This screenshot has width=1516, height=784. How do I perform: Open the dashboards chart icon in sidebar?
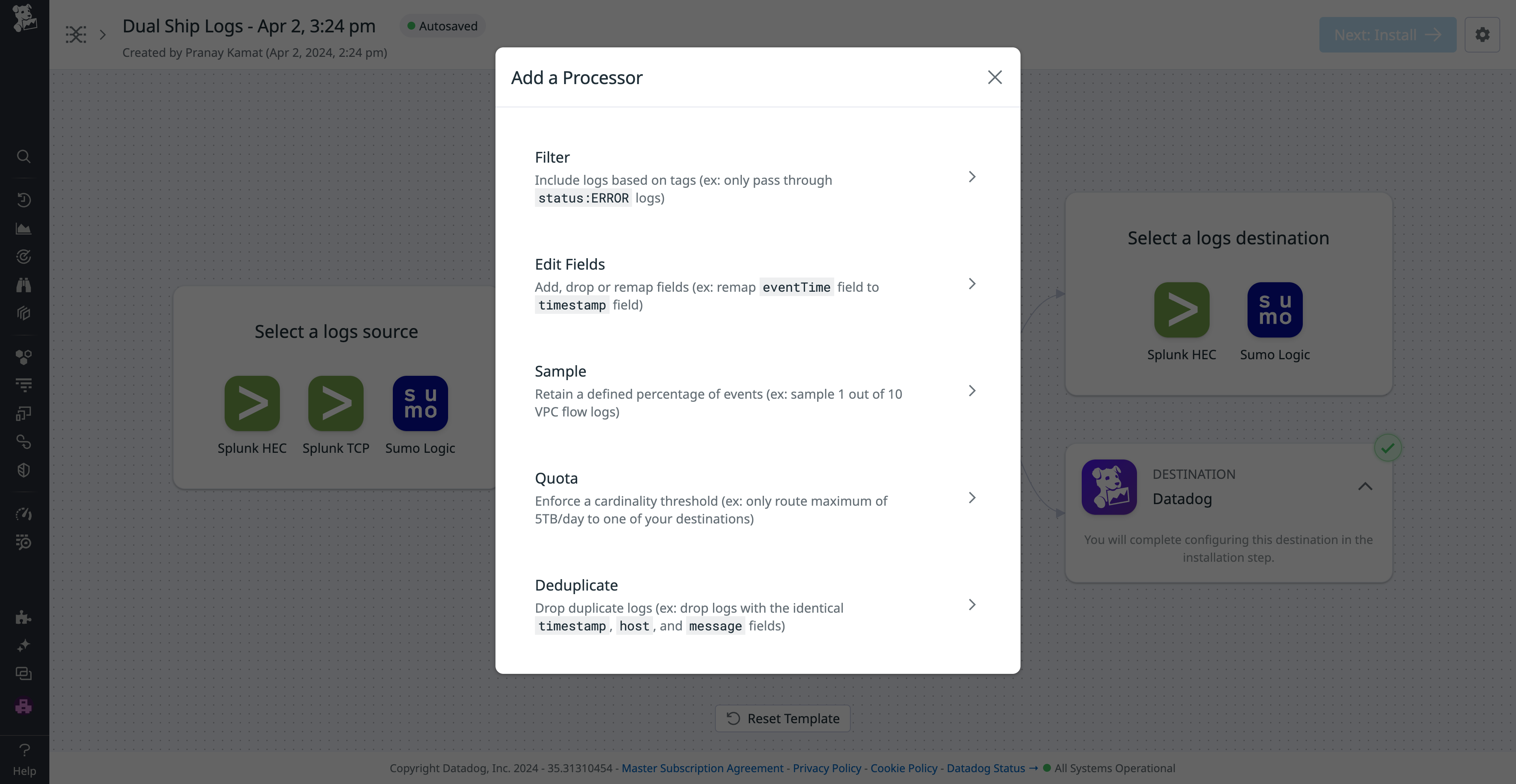24,229
